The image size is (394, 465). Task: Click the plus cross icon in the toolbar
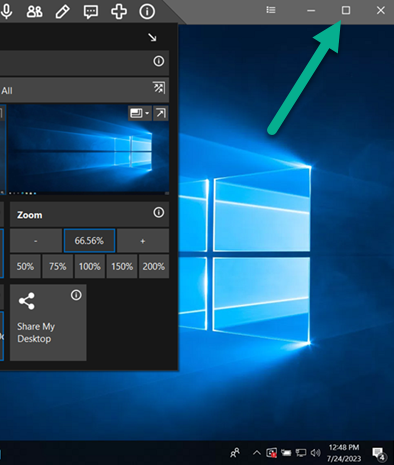[119, 11]
